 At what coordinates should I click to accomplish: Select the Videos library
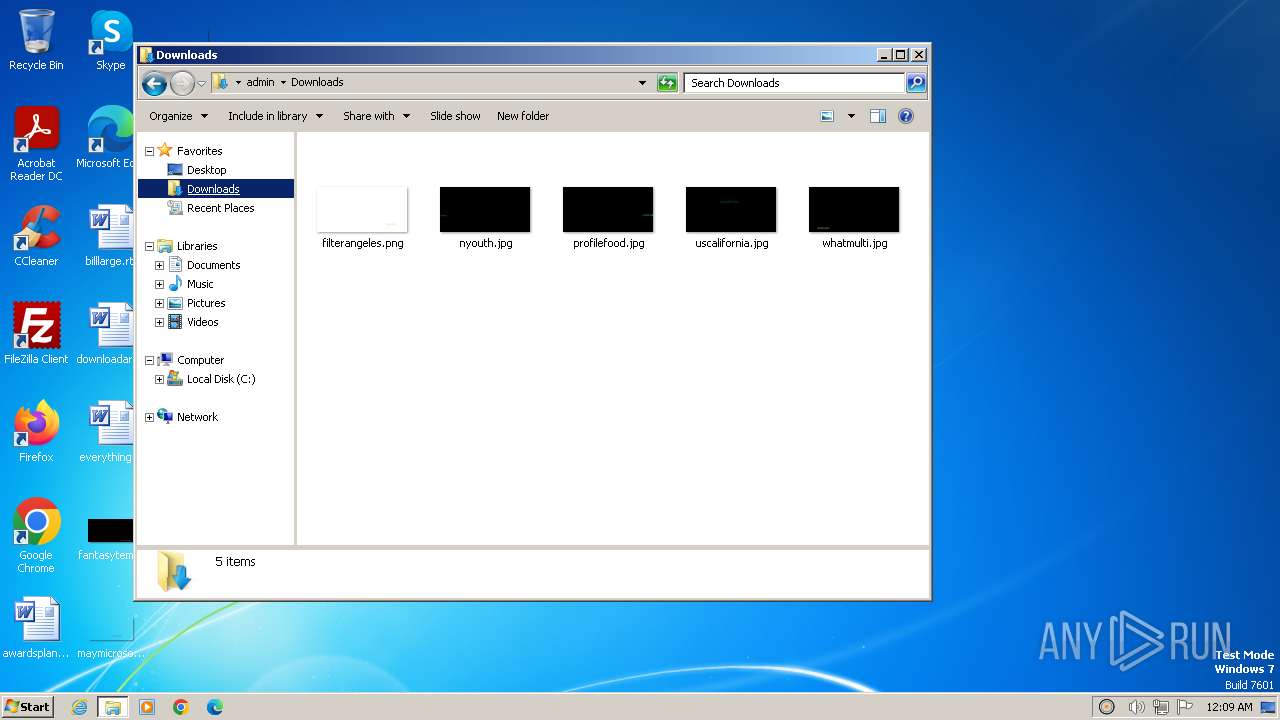coord(202,322)
